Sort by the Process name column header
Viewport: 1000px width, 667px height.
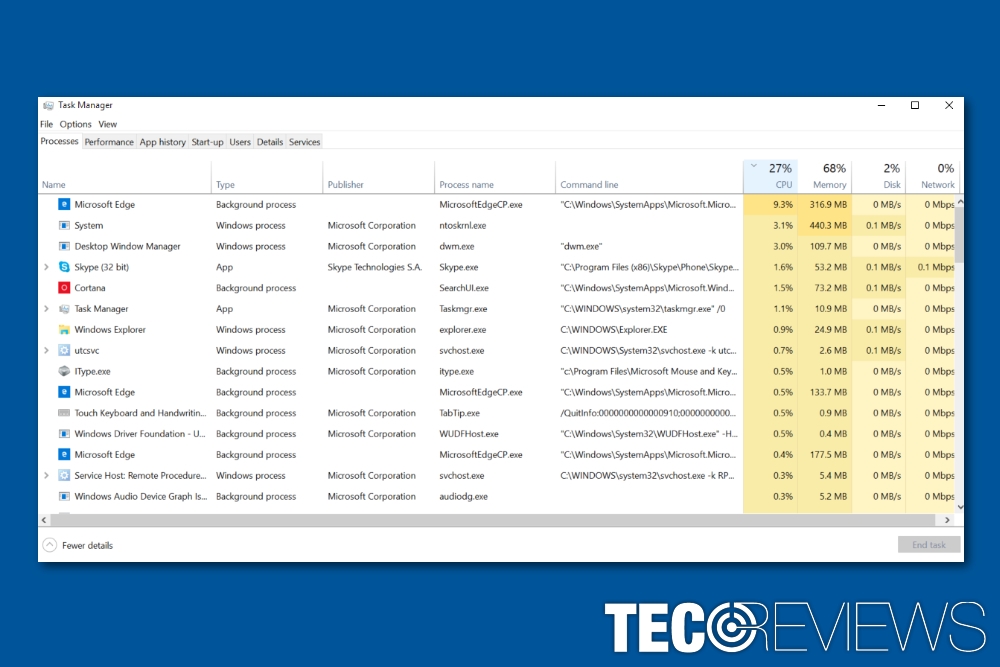coord(495,177)
